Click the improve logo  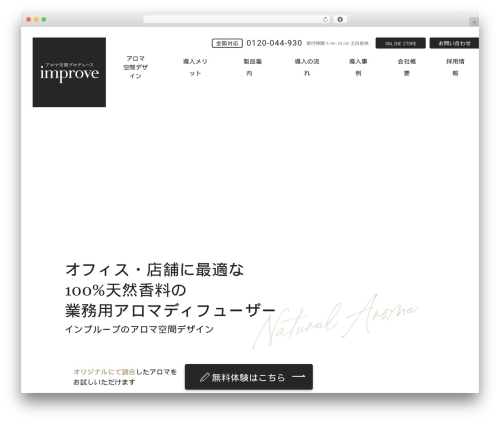tap(69, 72)
